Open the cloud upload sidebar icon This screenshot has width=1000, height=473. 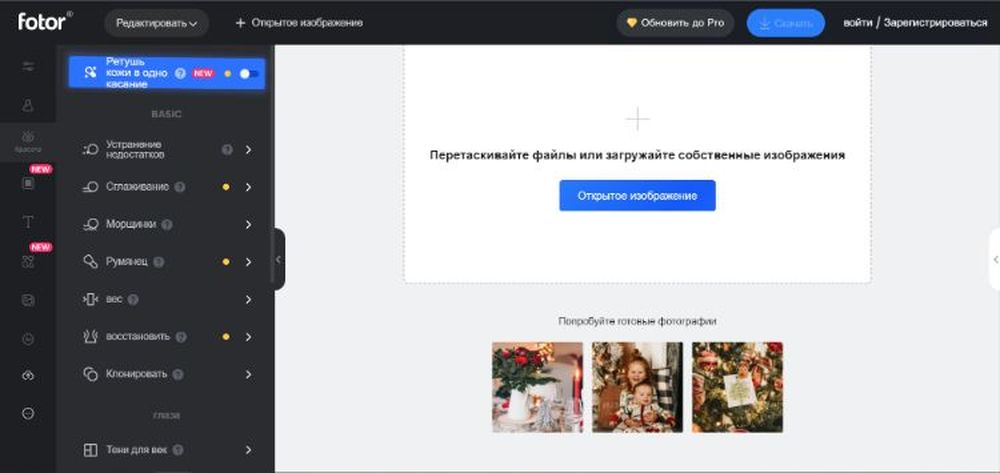(28, 375)
